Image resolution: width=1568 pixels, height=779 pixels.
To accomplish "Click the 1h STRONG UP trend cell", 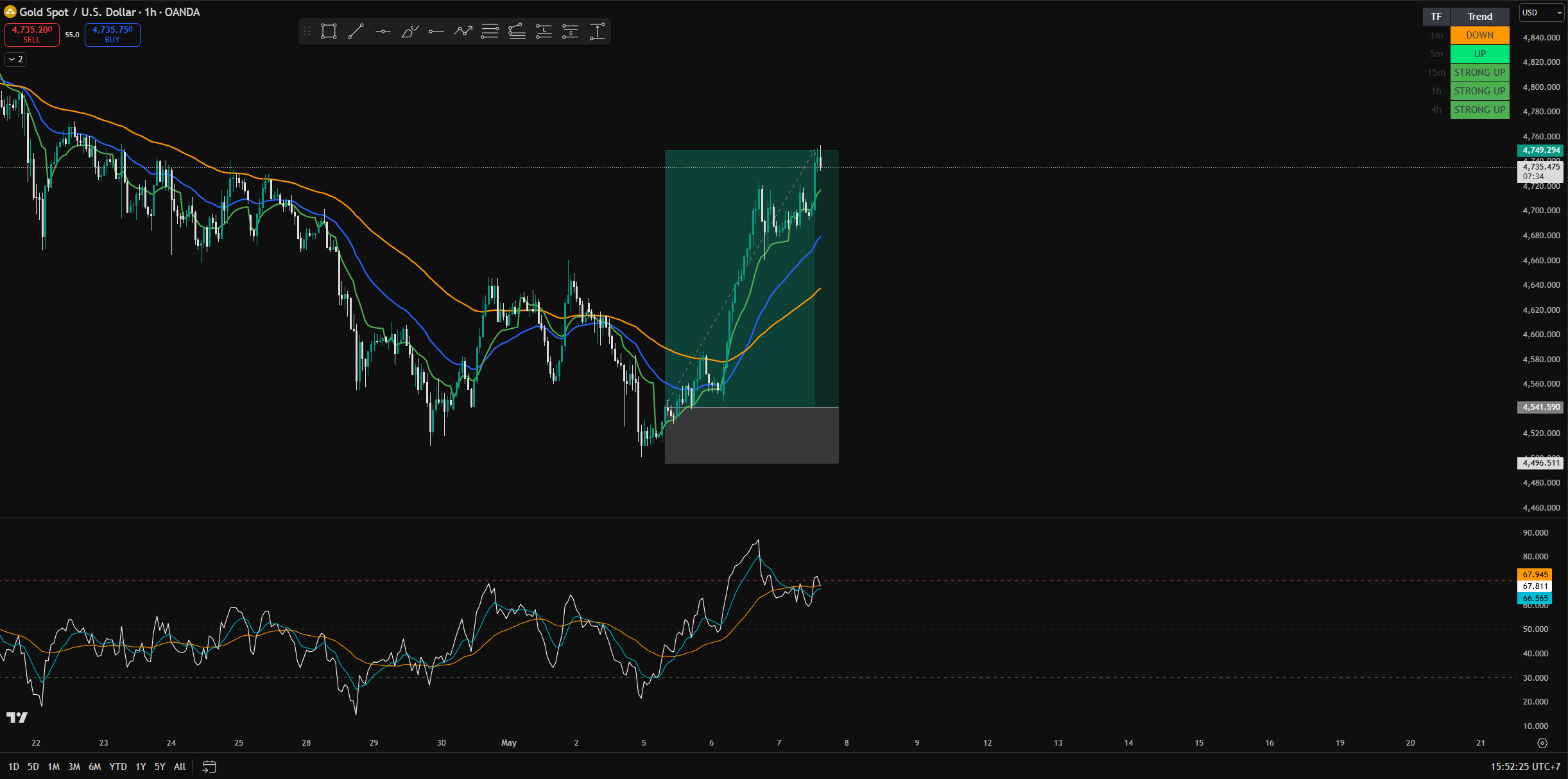I will (1480, 91).
